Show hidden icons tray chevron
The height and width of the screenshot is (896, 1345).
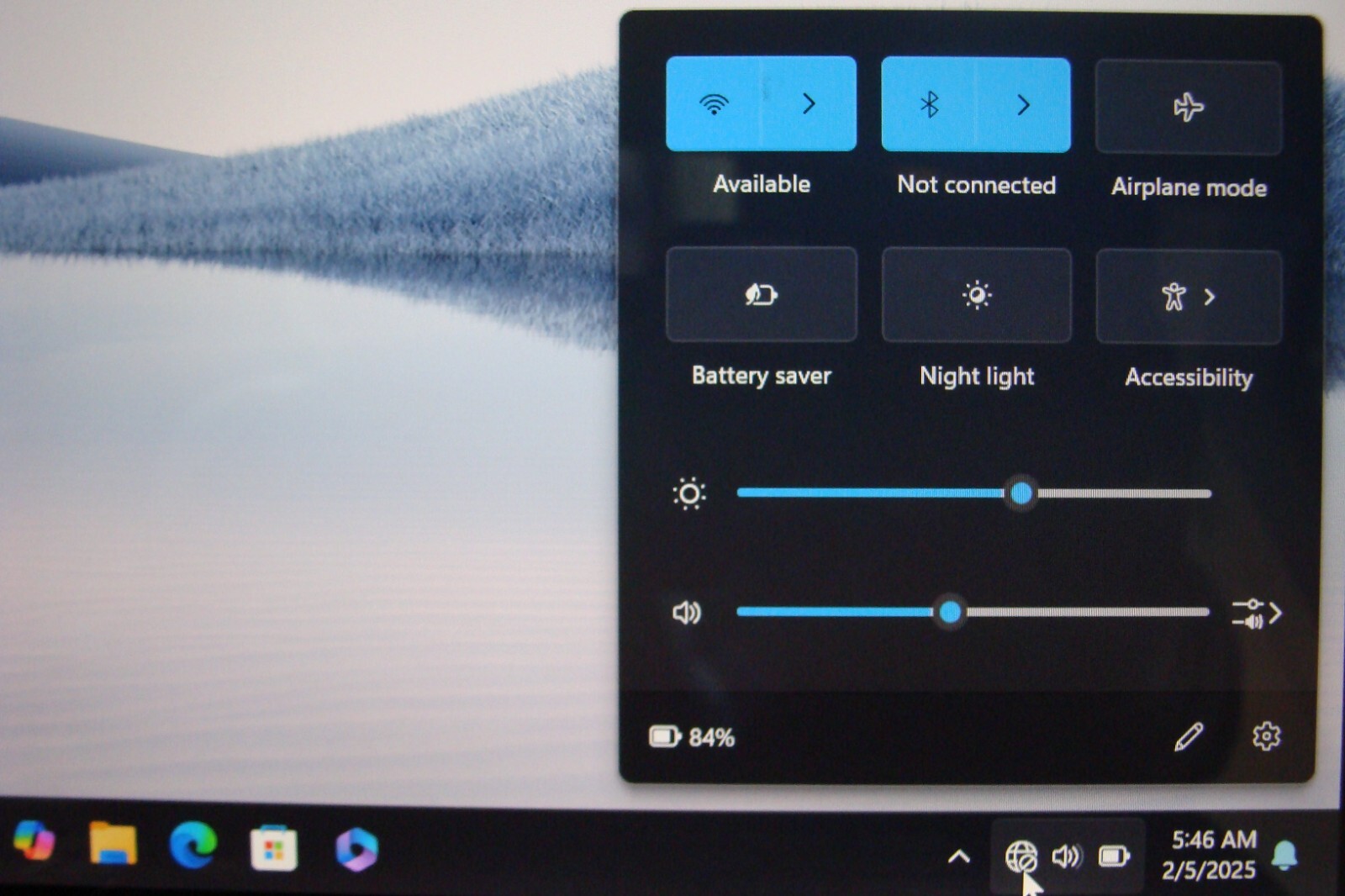[959, 856]
